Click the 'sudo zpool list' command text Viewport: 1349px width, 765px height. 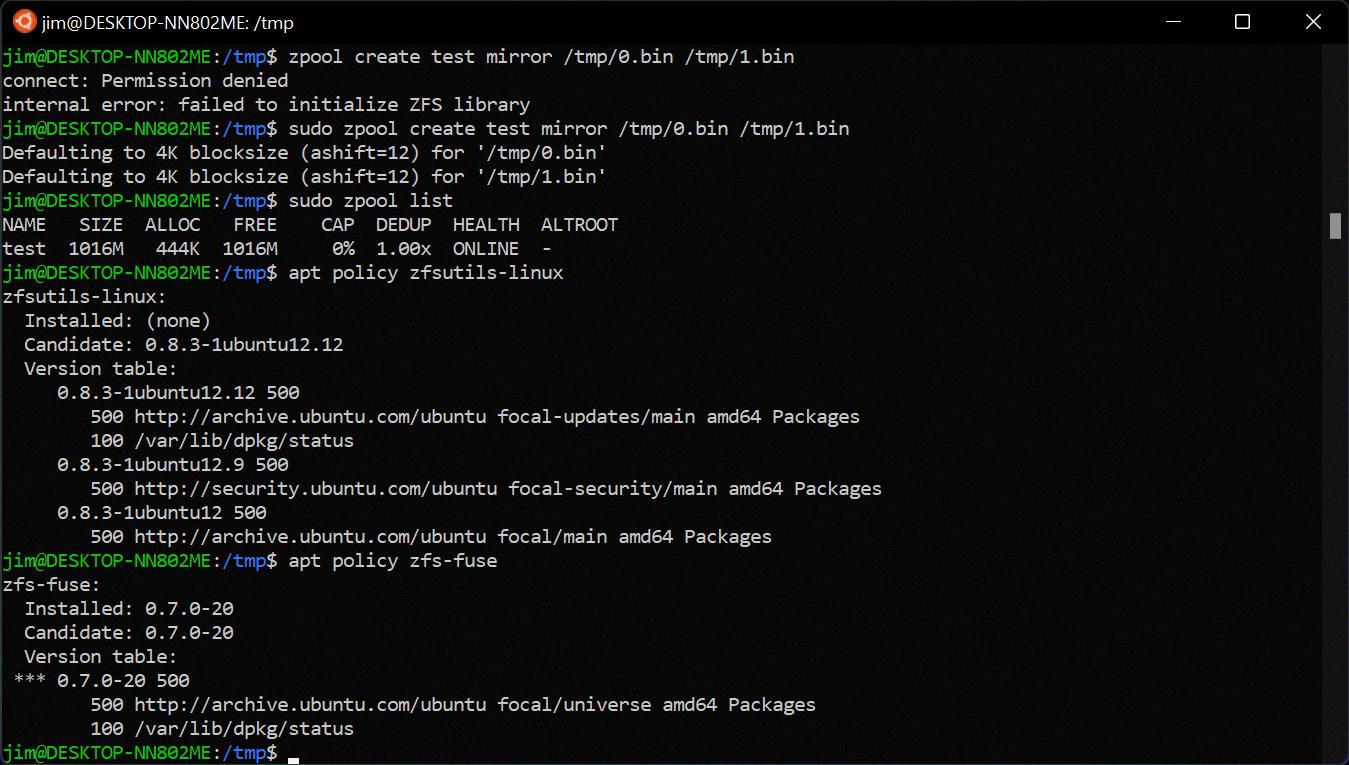point(370,201)
